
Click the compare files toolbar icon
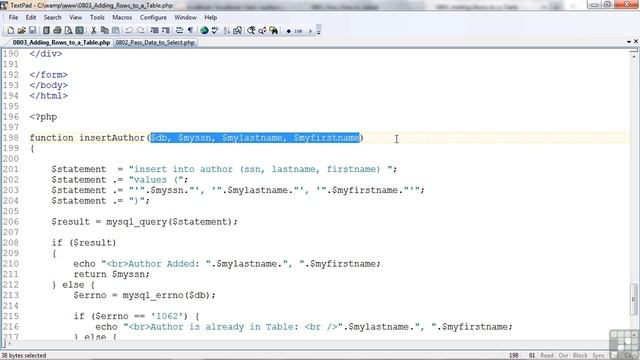tap(237, 31)
